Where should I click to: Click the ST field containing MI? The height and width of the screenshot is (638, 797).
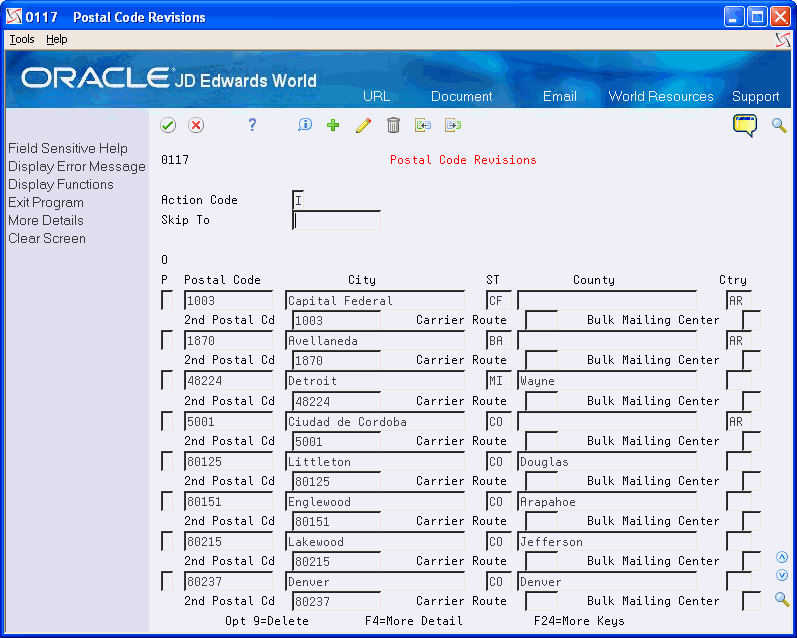498,380
